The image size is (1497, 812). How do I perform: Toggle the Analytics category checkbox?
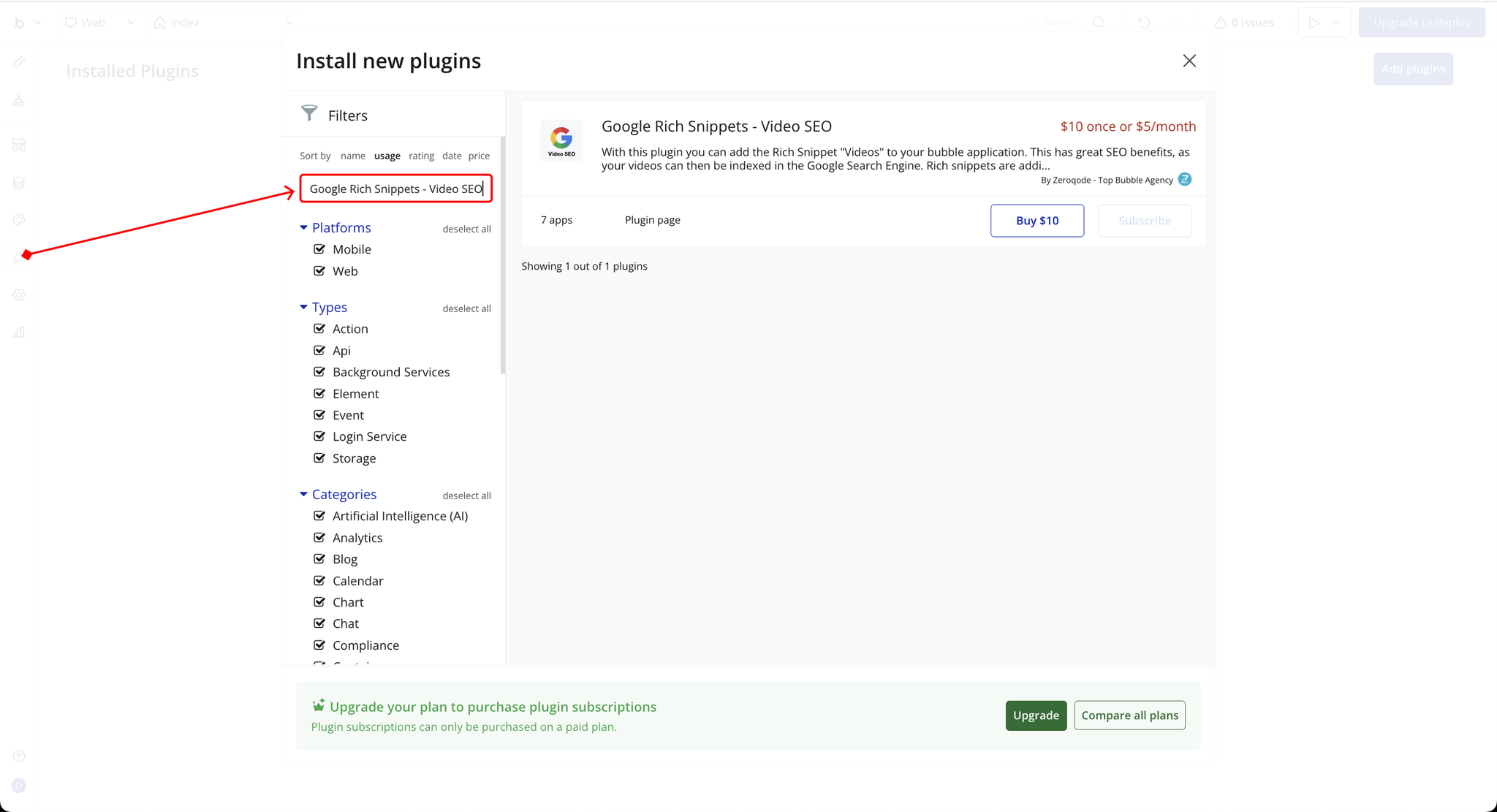(319, 538)
